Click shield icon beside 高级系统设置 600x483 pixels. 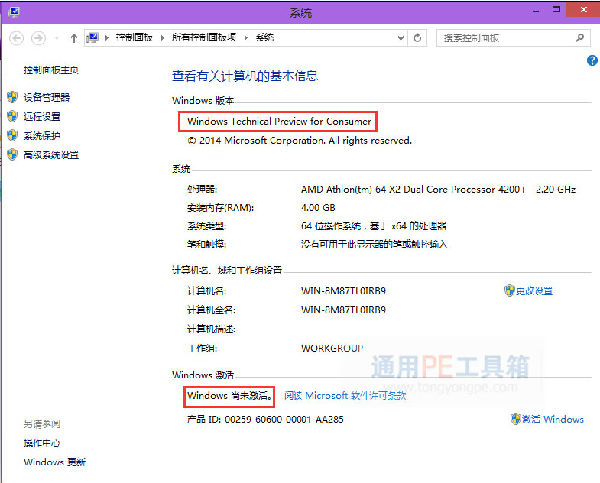pyautogui.click(x=13, y=155)
